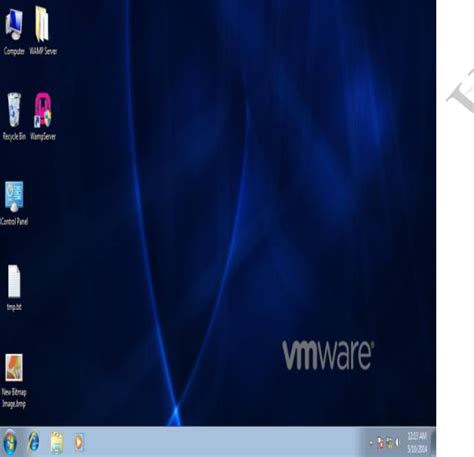
Task: Select the New Bitmap Image.bmp thumbnail
Action: click(x=14, y=367)
